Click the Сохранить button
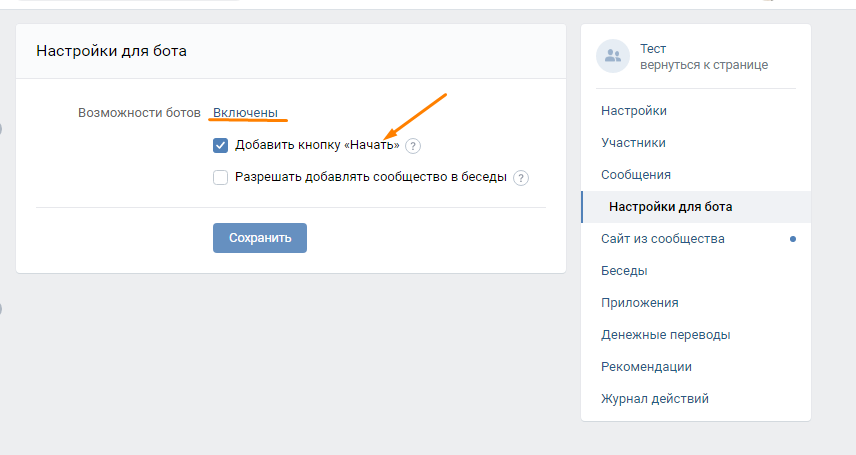 coord(260,238)
